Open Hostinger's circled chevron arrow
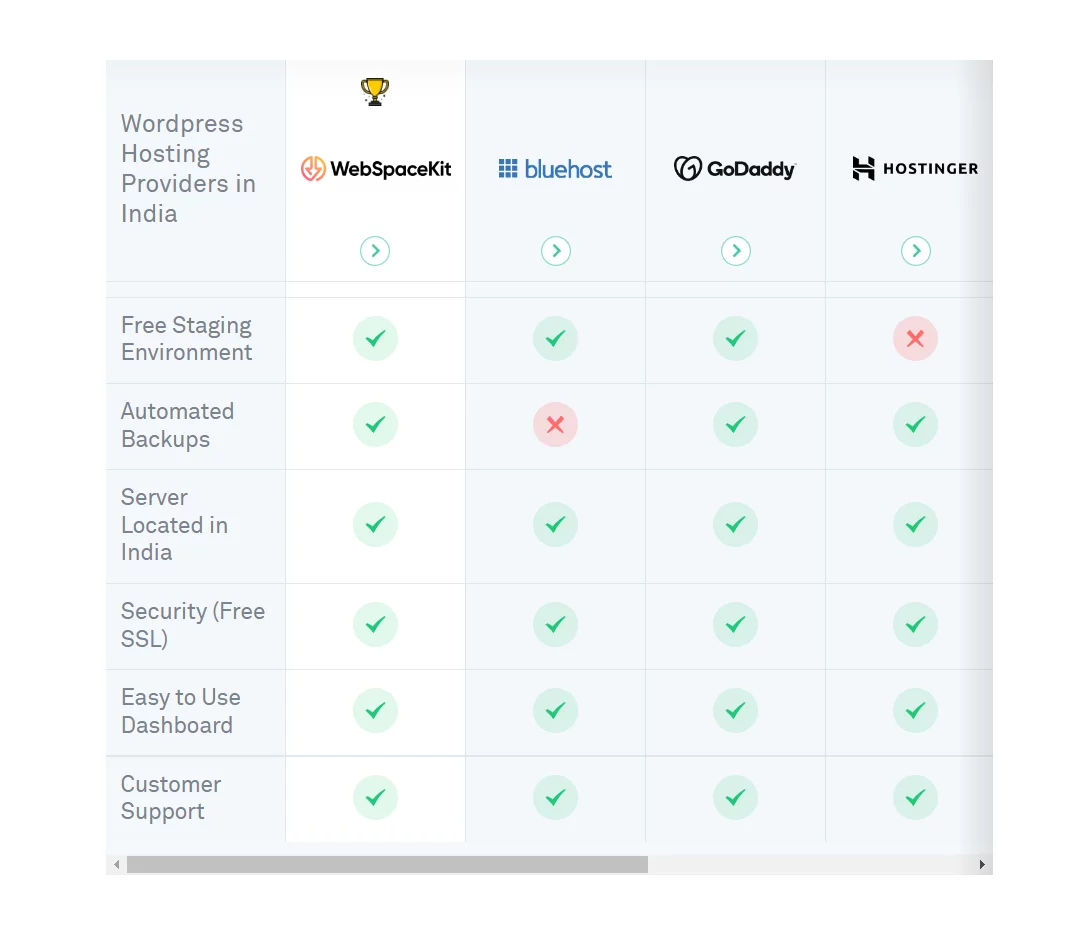 click(916, 251)
